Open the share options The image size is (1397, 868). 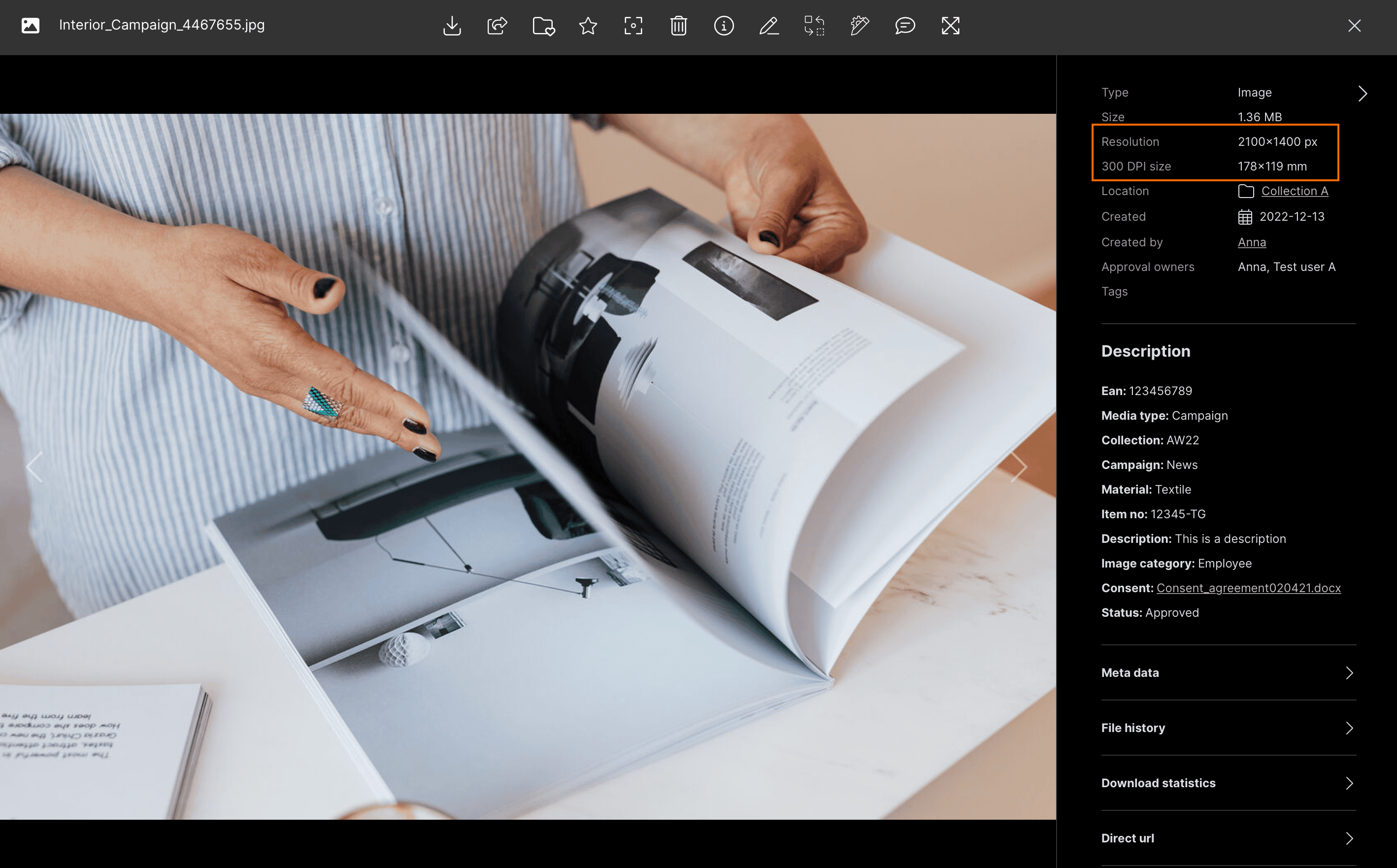pos(497,26)
